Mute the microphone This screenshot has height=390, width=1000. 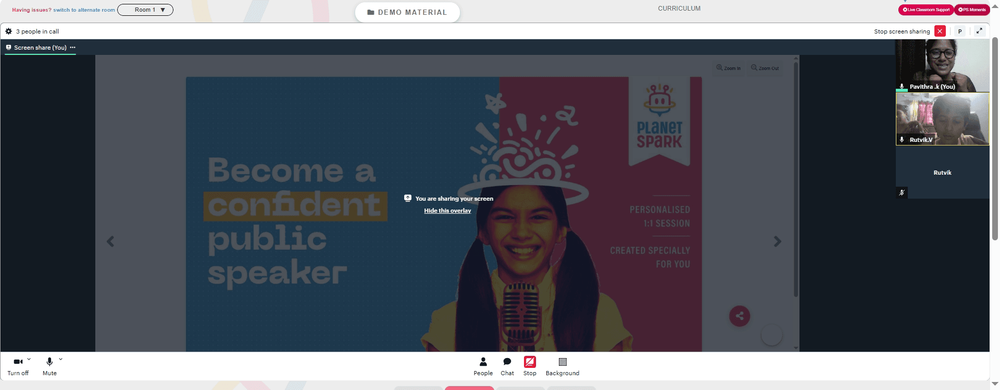click(x=50, y=366)
